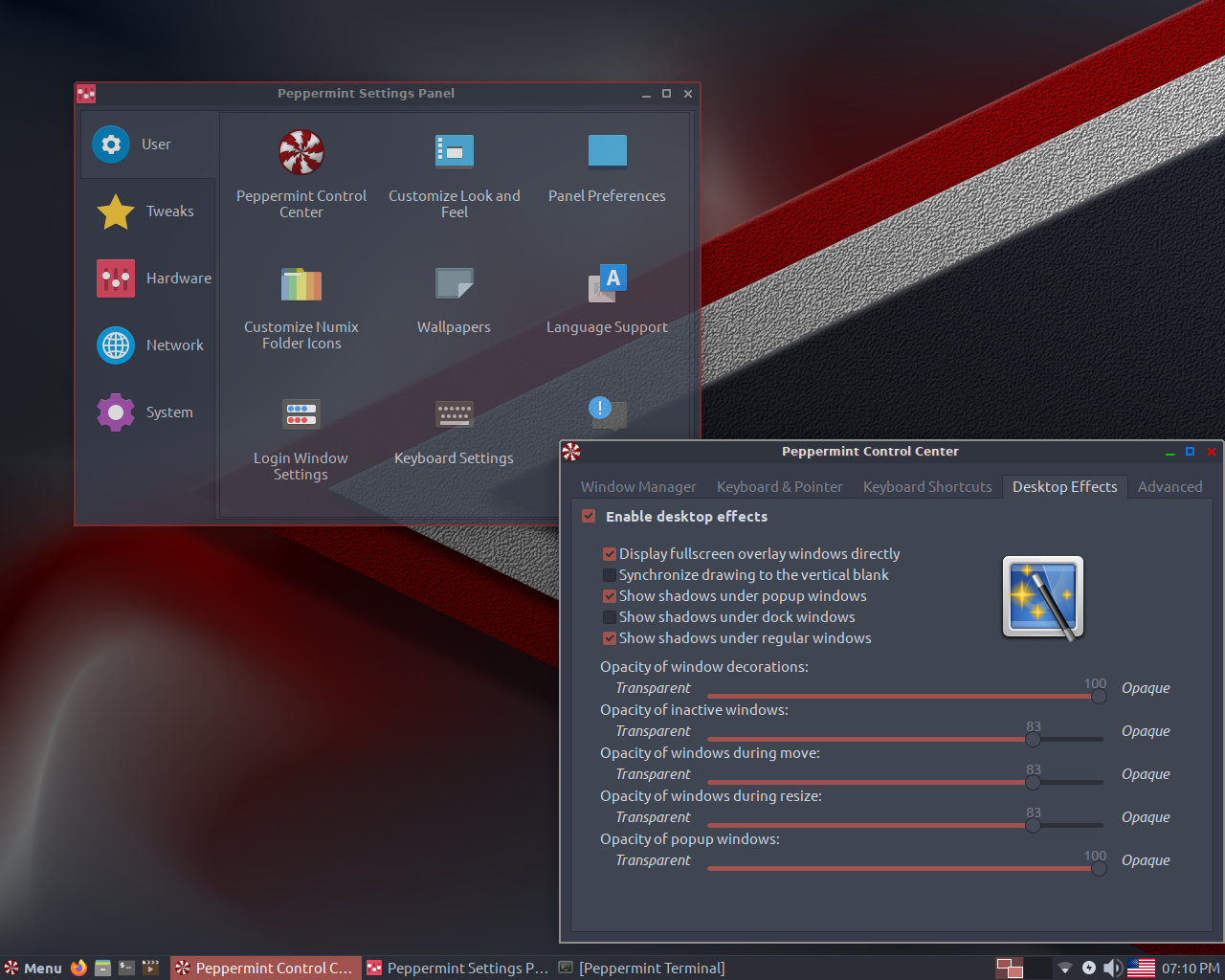Open the Peppermint Menu button in taskbar
1225x980 pixels.
[33, 968]
